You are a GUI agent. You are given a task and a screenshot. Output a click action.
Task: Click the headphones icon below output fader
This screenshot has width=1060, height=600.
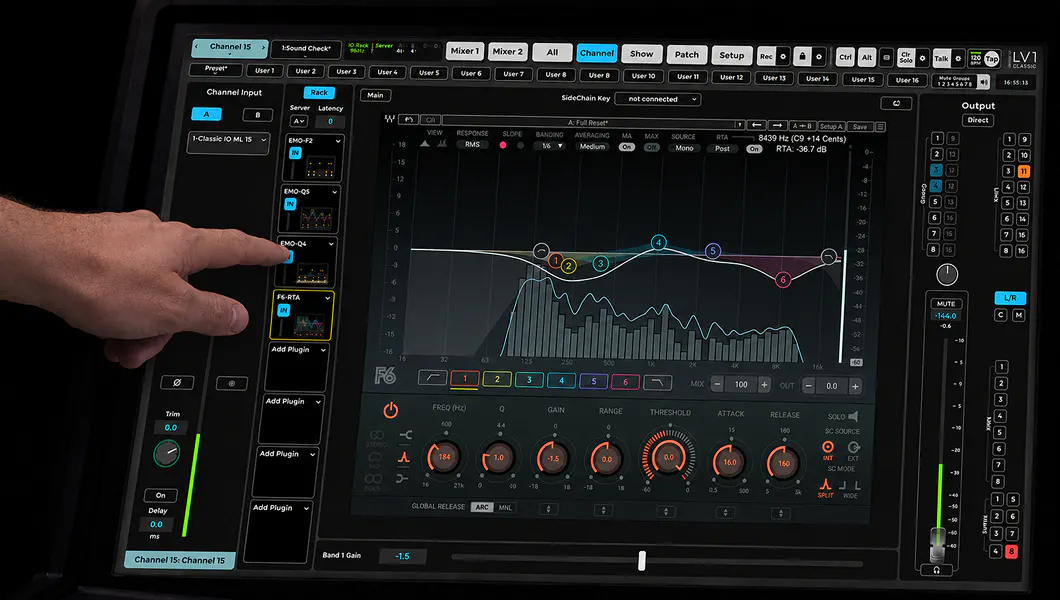(936, 570)
